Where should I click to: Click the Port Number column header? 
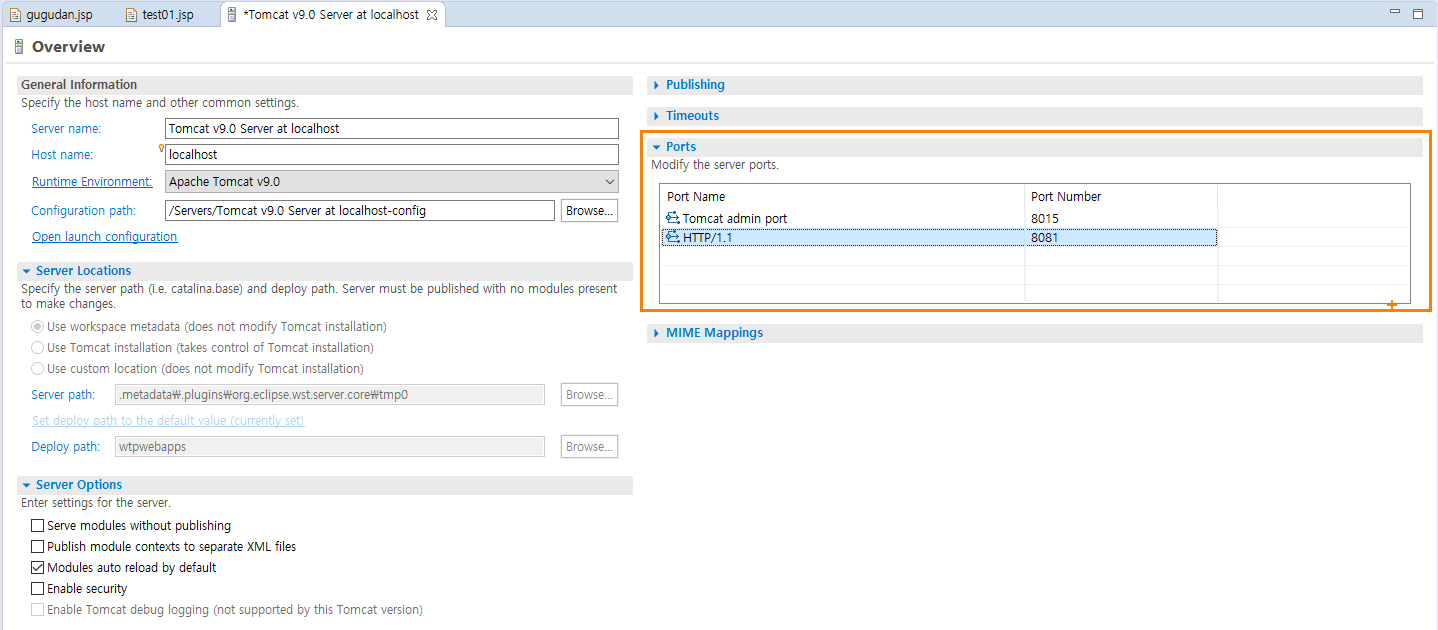1121,196
